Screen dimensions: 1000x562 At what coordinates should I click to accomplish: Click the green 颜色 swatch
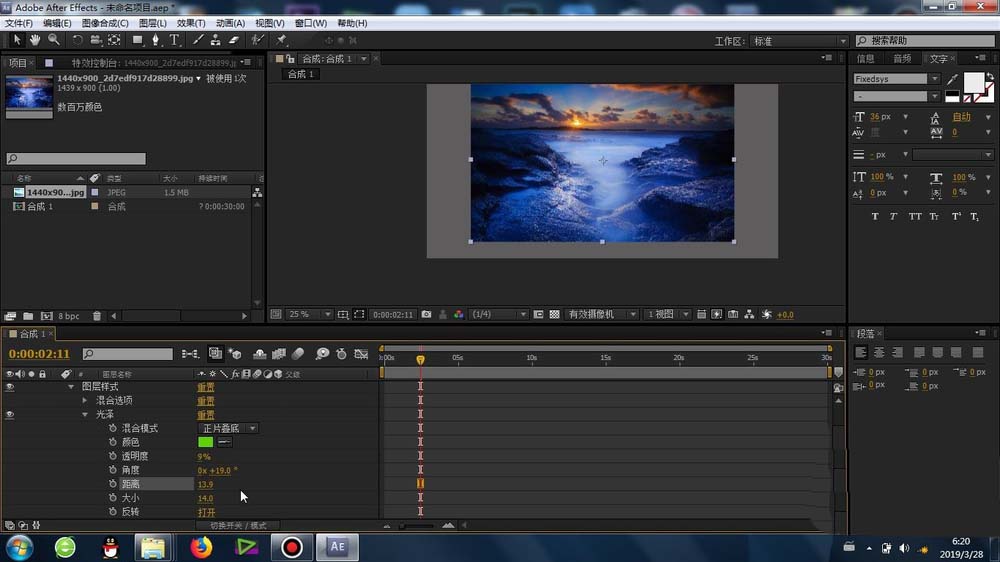(x=206, y=442)
